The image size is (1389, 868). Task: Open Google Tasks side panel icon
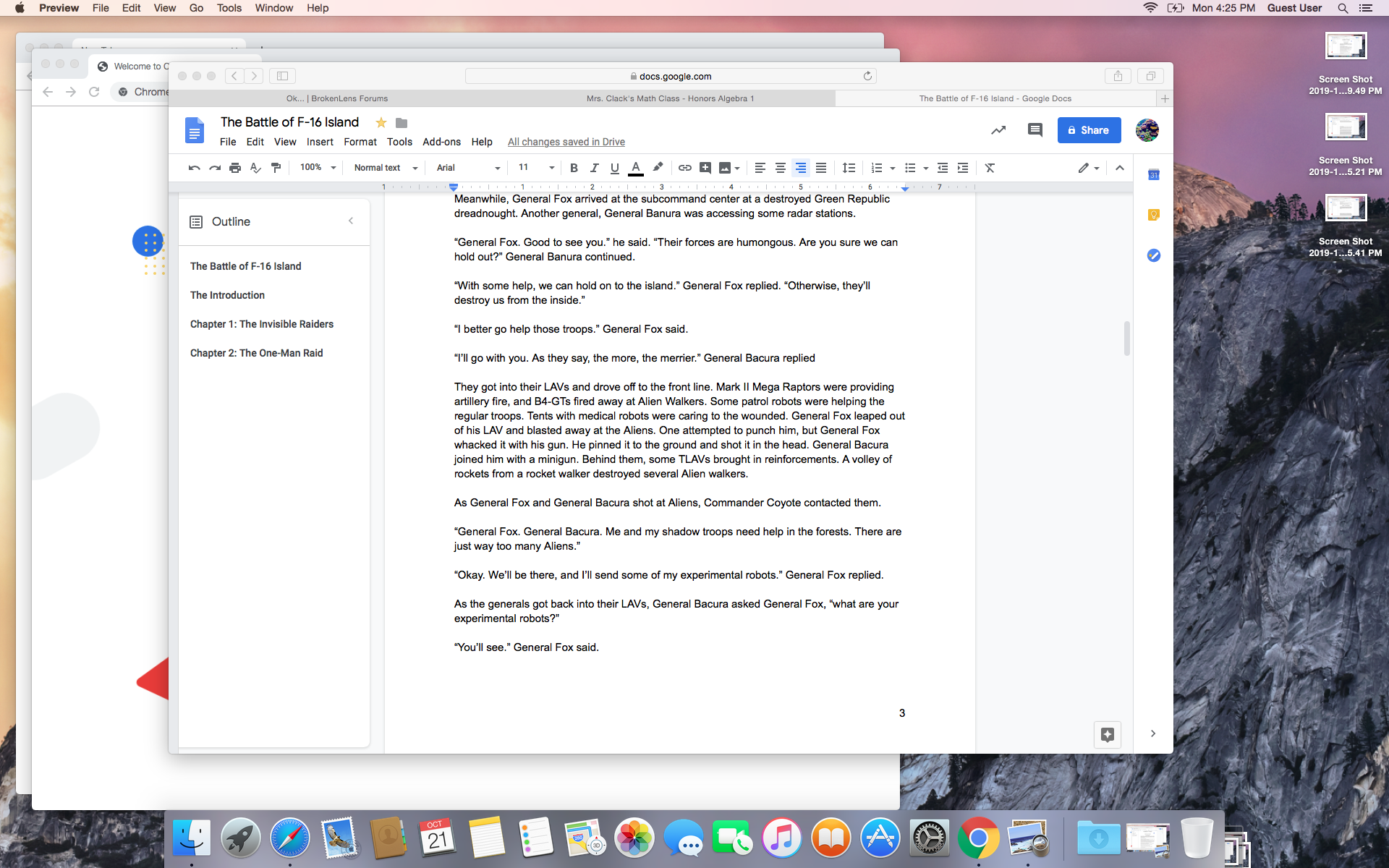(1154, 255)
